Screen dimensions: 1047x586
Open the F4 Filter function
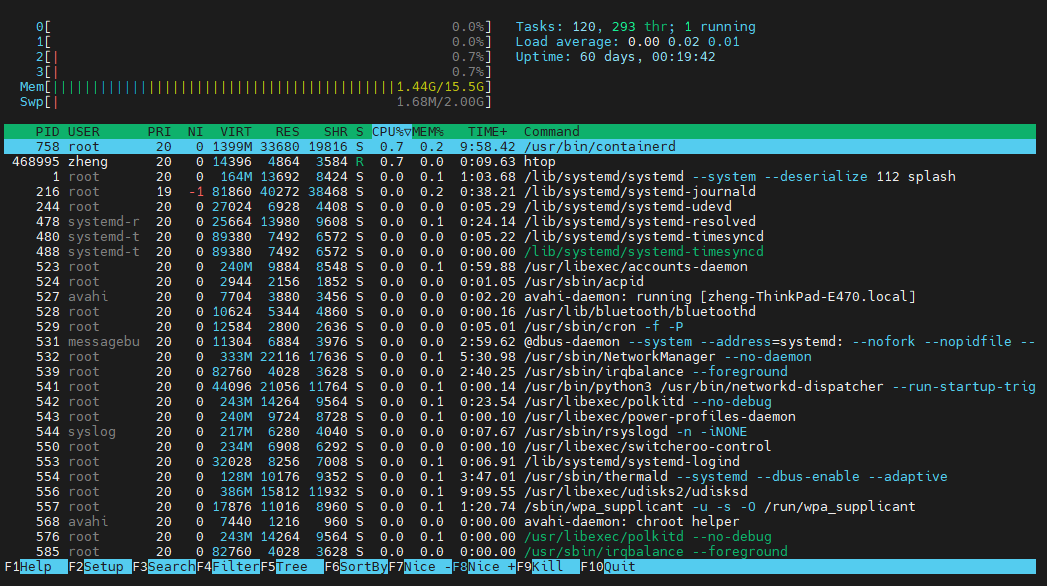[228, 567]
